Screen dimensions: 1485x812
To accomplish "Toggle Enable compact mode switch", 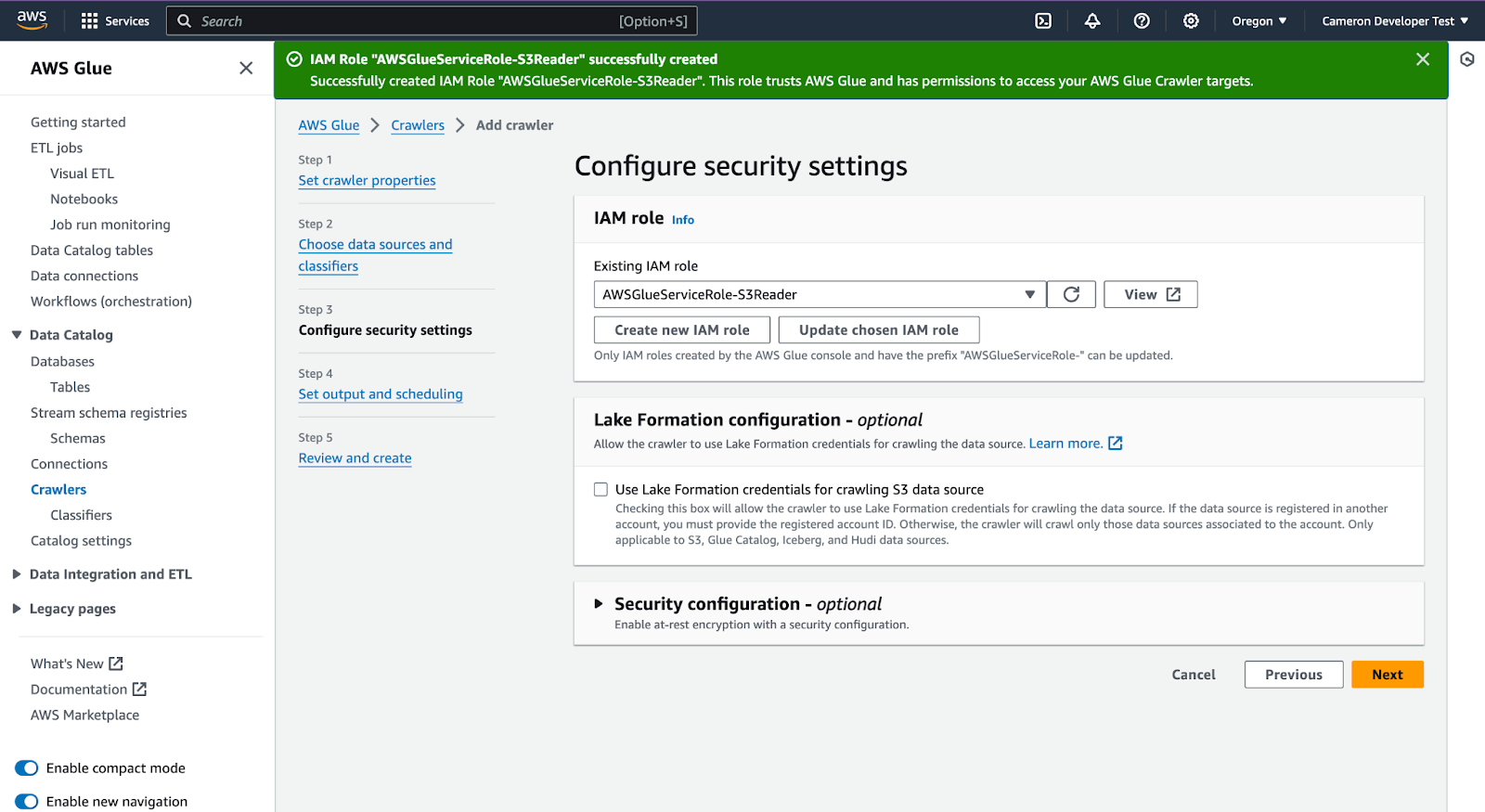I will (27, 767).
